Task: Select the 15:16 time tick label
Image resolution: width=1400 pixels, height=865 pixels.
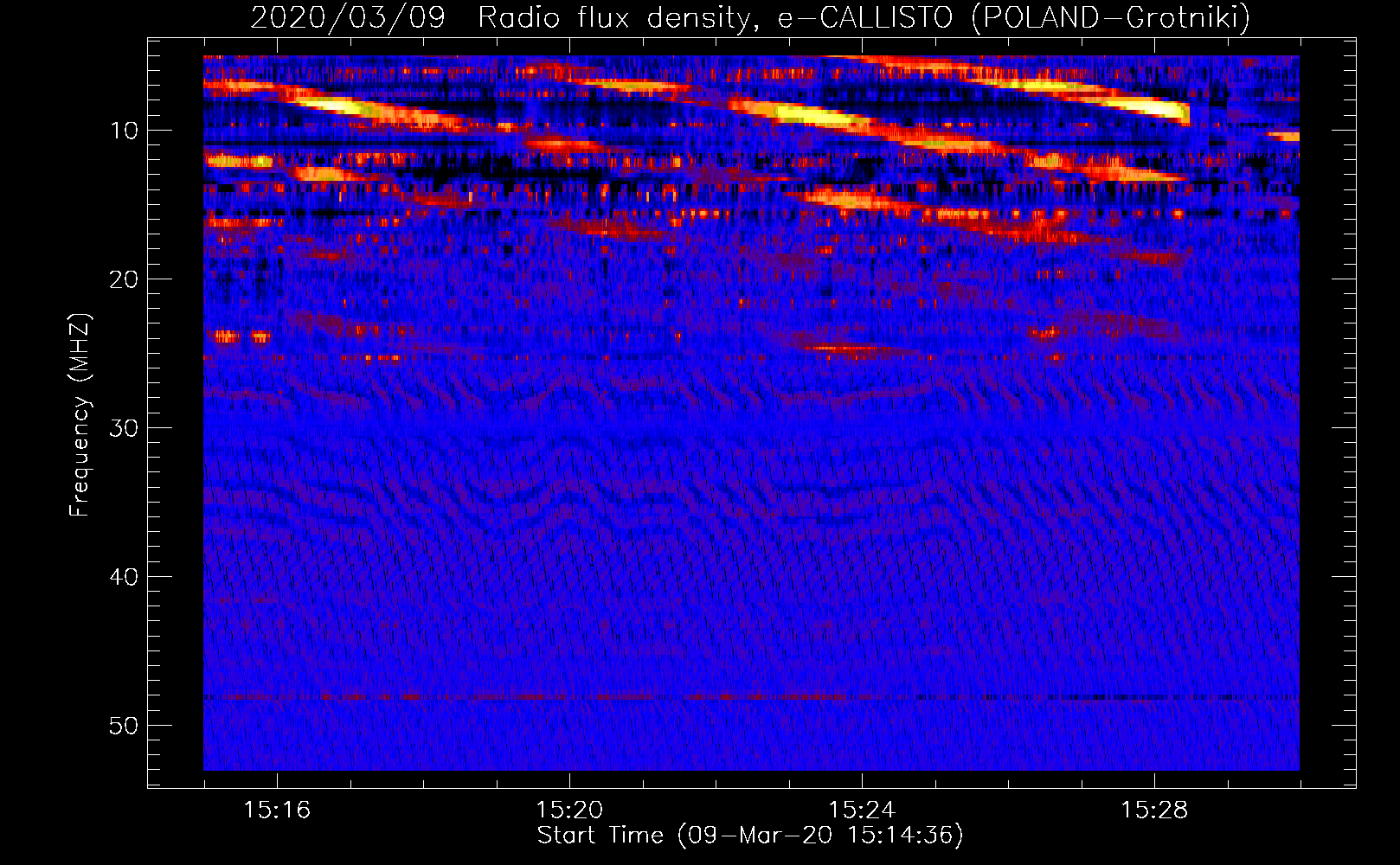Action: click(x=277, y=811)
